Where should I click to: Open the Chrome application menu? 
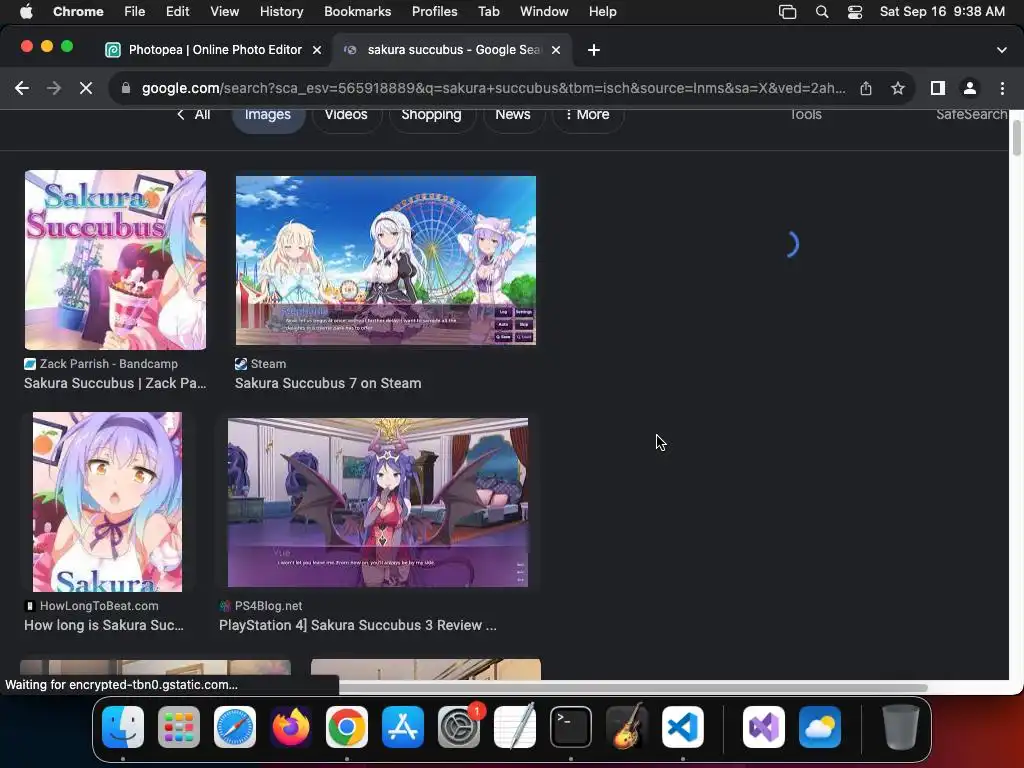point(78,12)
